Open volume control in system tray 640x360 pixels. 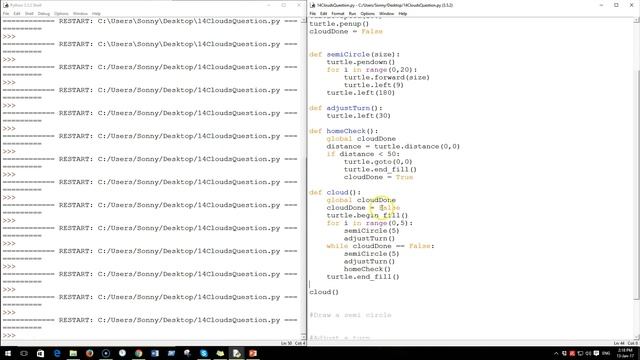click(588, 353)
